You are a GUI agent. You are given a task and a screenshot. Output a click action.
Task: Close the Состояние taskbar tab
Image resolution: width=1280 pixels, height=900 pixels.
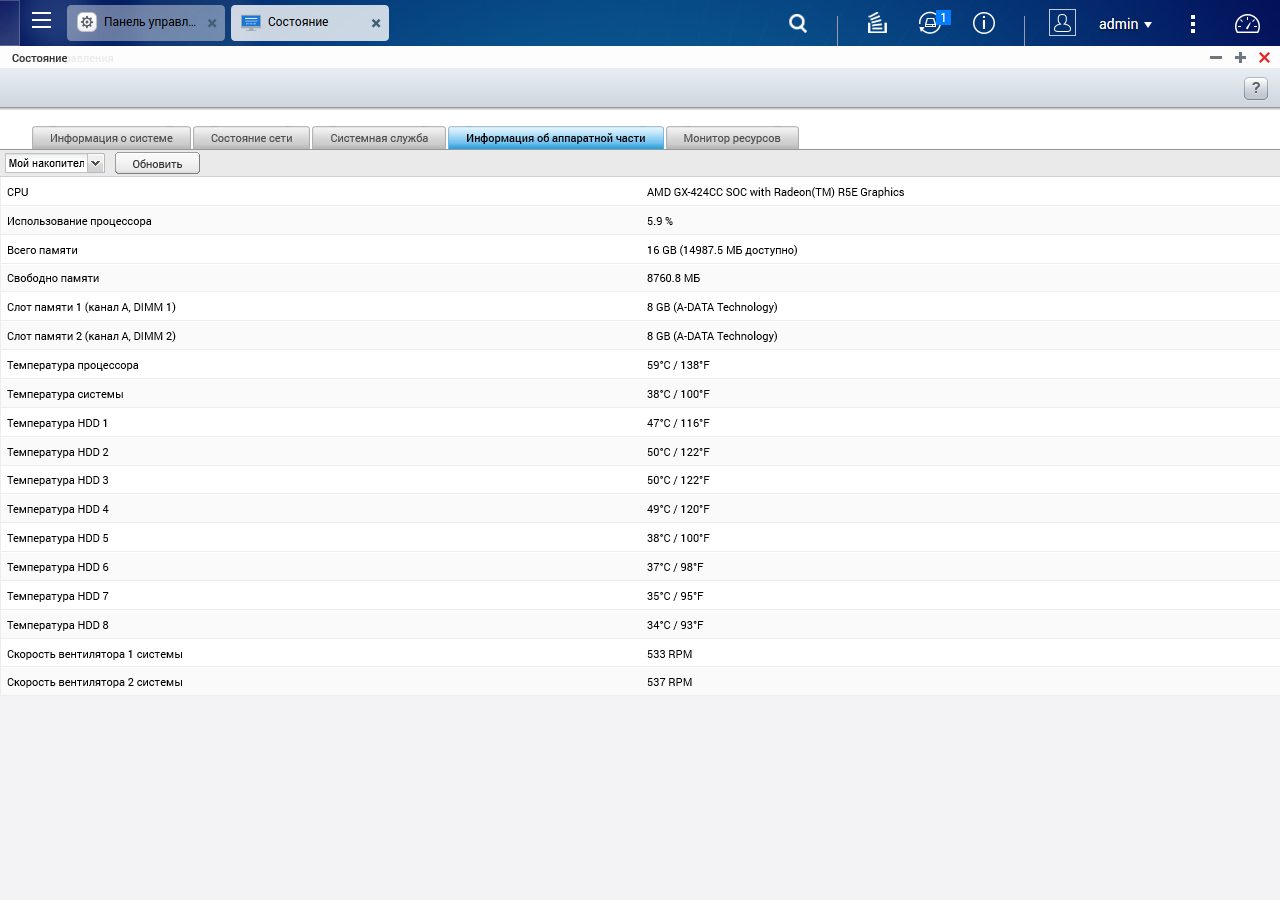tap(375, 23)
